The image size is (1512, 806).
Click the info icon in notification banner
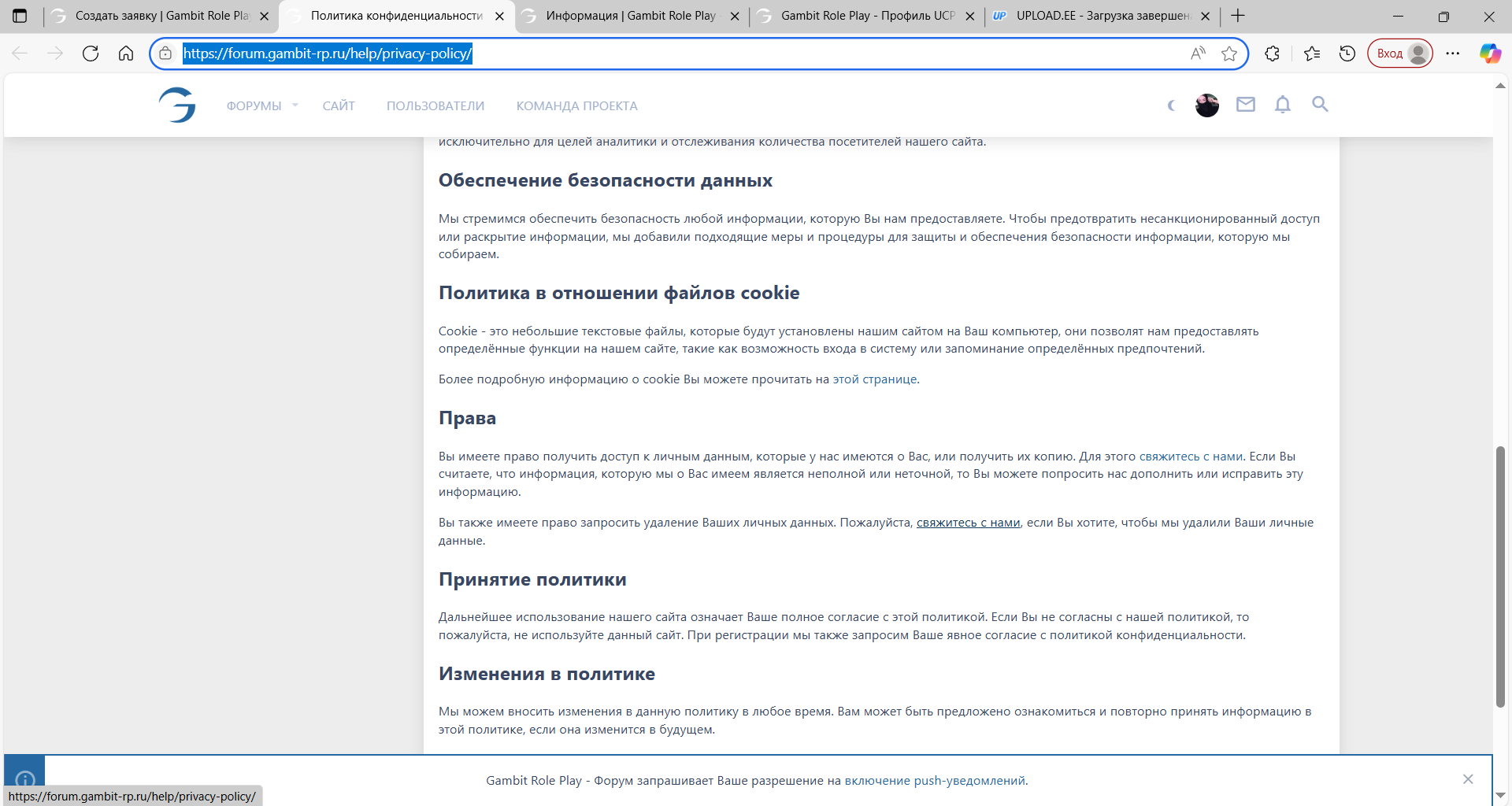25,779
